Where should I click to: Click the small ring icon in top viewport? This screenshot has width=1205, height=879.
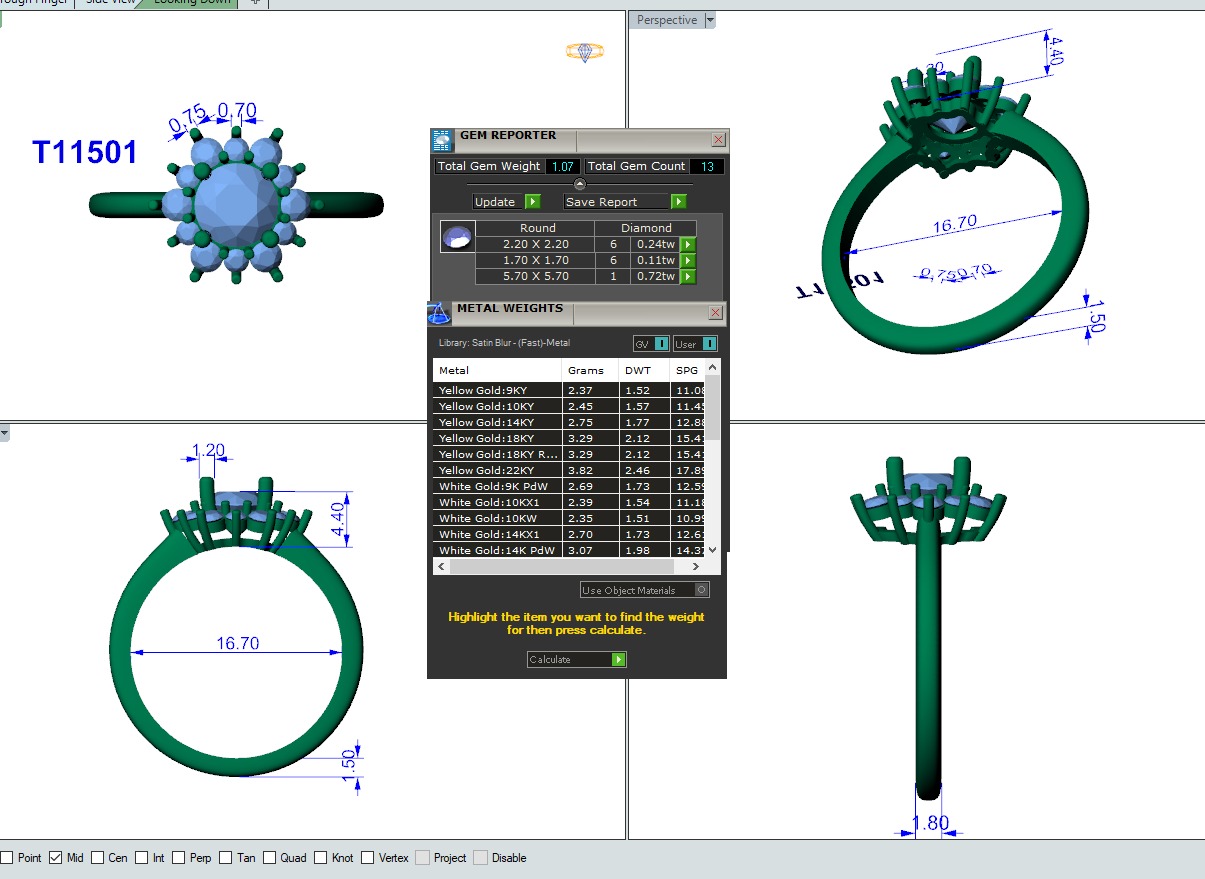tap(584, 52)
